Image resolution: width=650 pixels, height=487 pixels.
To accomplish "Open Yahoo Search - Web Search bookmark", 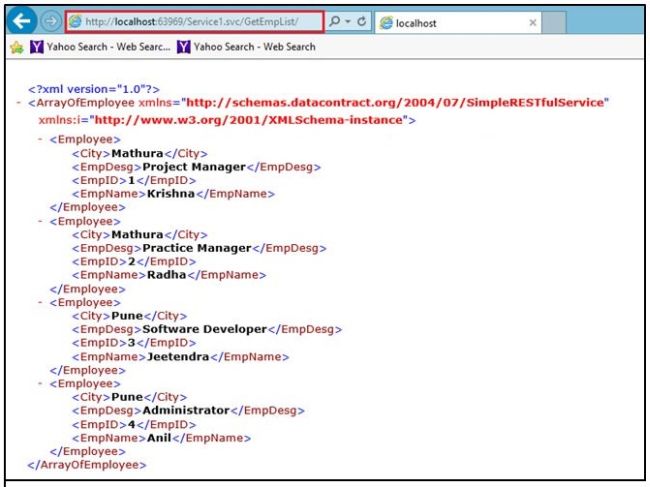I will pos(246,47).
